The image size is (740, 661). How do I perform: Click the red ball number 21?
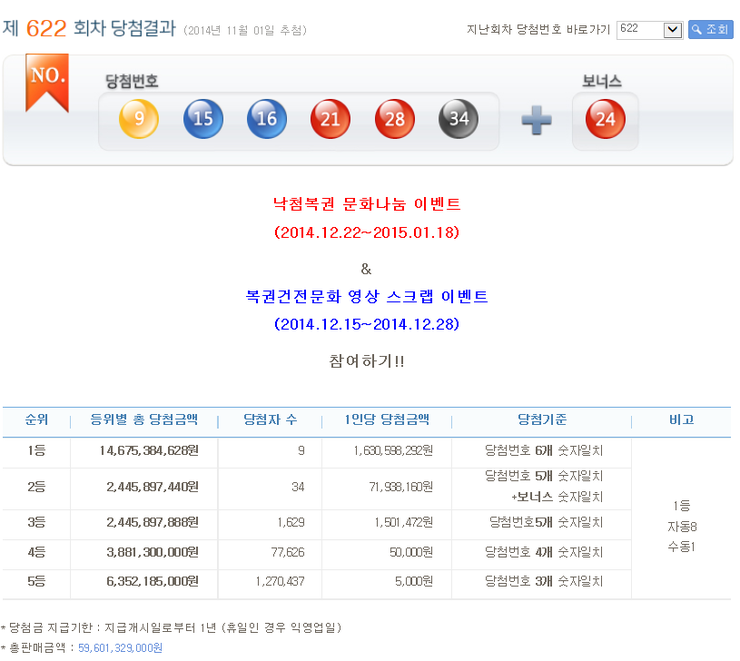330,118
